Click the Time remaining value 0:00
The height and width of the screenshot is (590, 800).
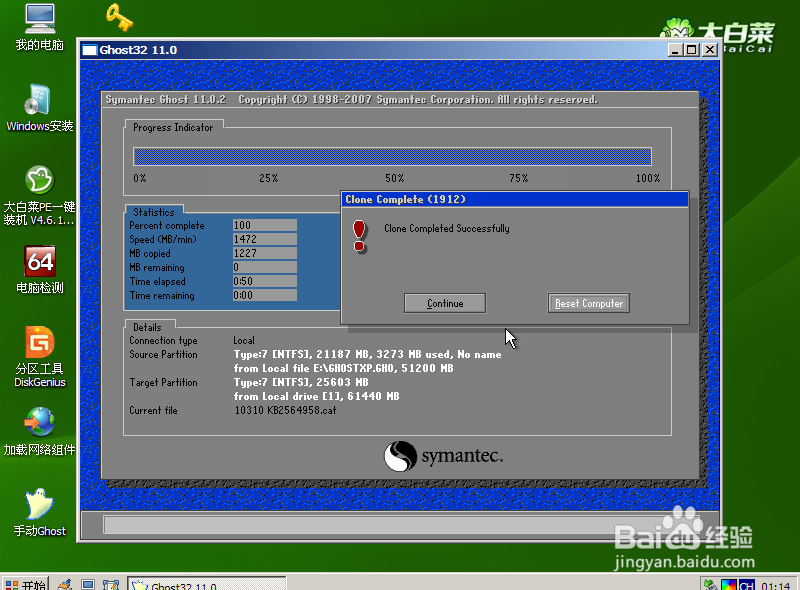[265, 295]
